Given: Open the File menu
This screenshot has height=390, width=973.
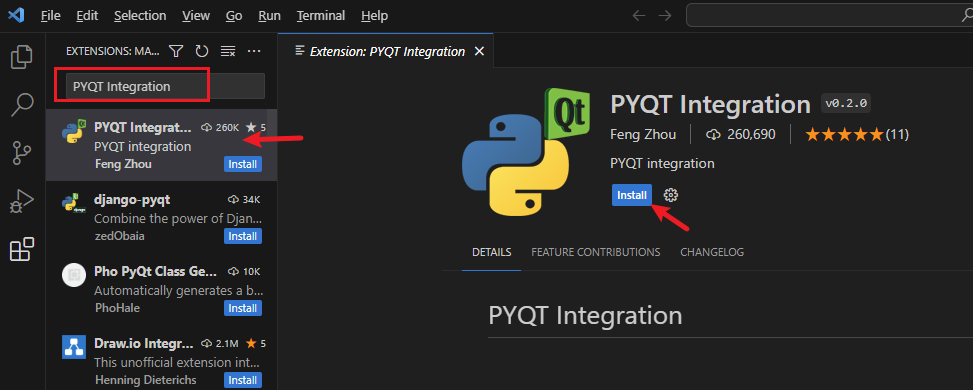Looking at the screenshot, I should 50,16.
